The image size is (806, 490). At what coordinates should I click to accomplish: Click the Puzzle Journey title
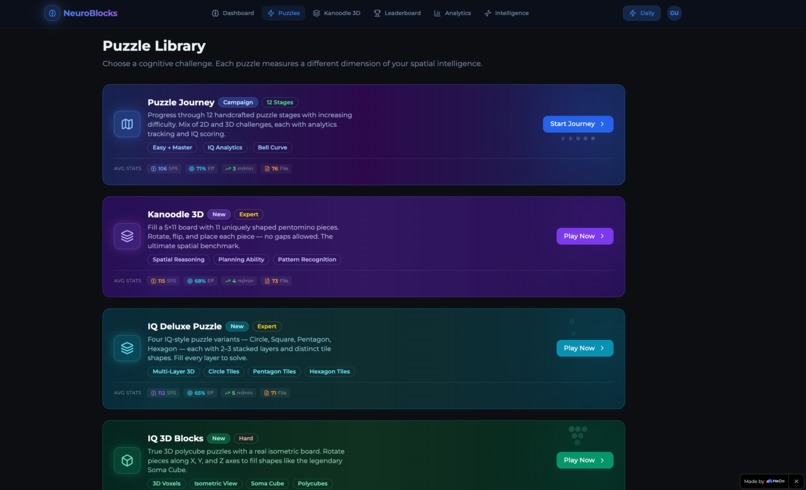point(181,102)
